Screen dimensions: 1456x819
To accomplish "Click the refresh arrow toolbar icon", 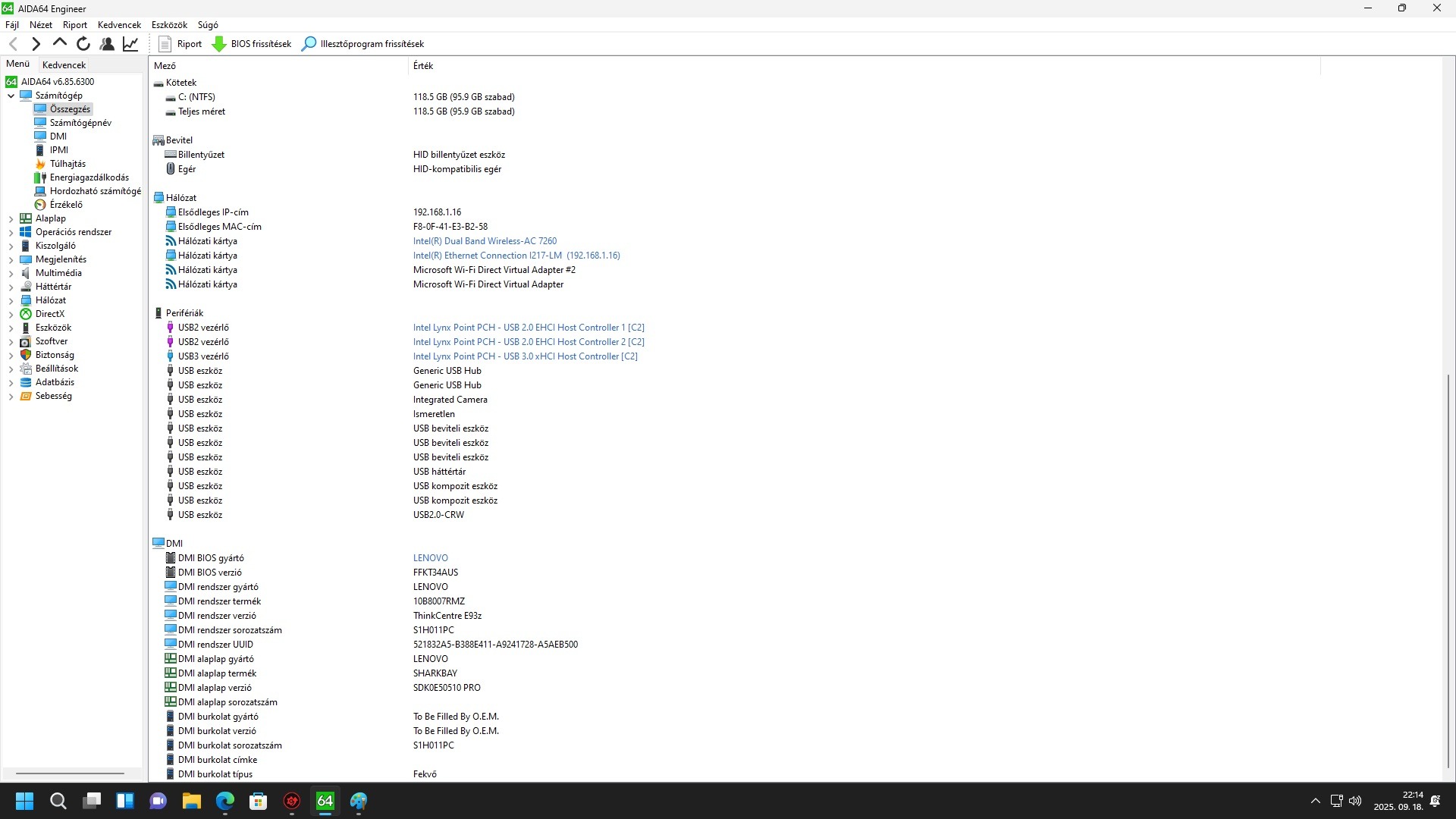I will (x=83, y=44).
